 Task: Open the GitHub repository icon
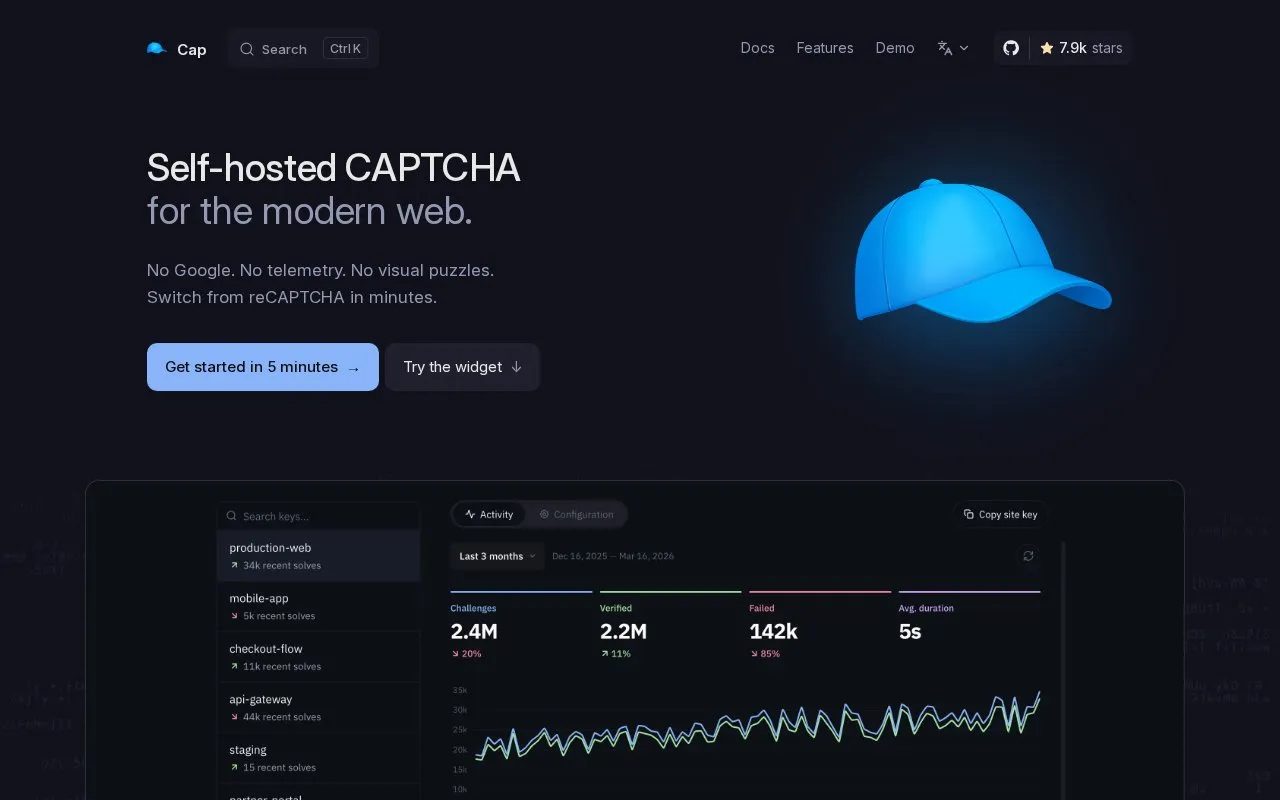click(1011, 48)
